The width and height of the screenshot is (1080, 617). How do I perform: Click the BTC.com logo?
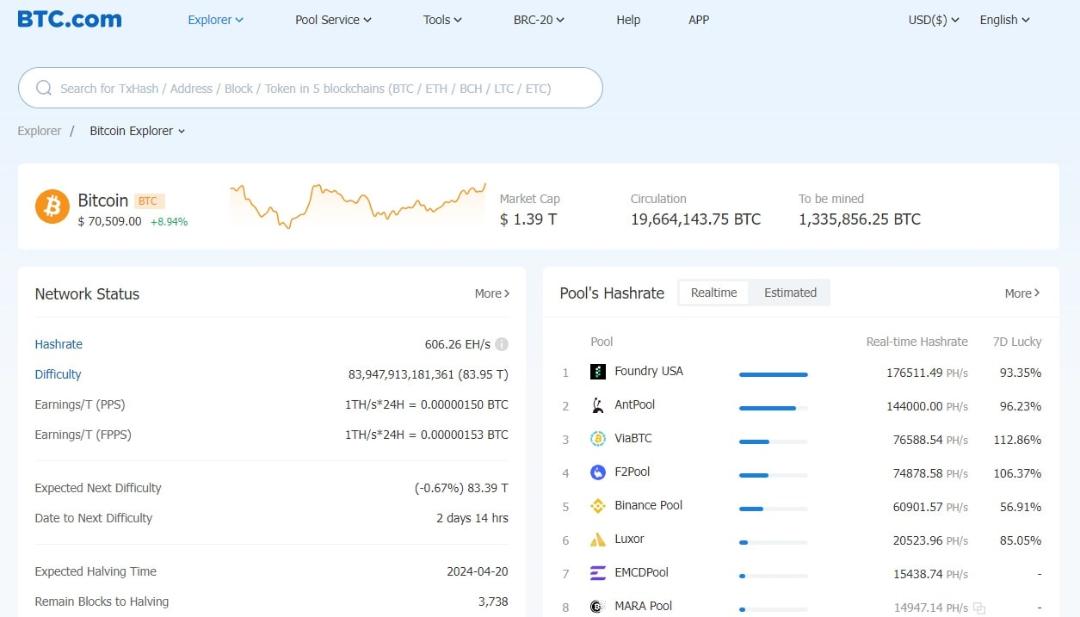70,19
